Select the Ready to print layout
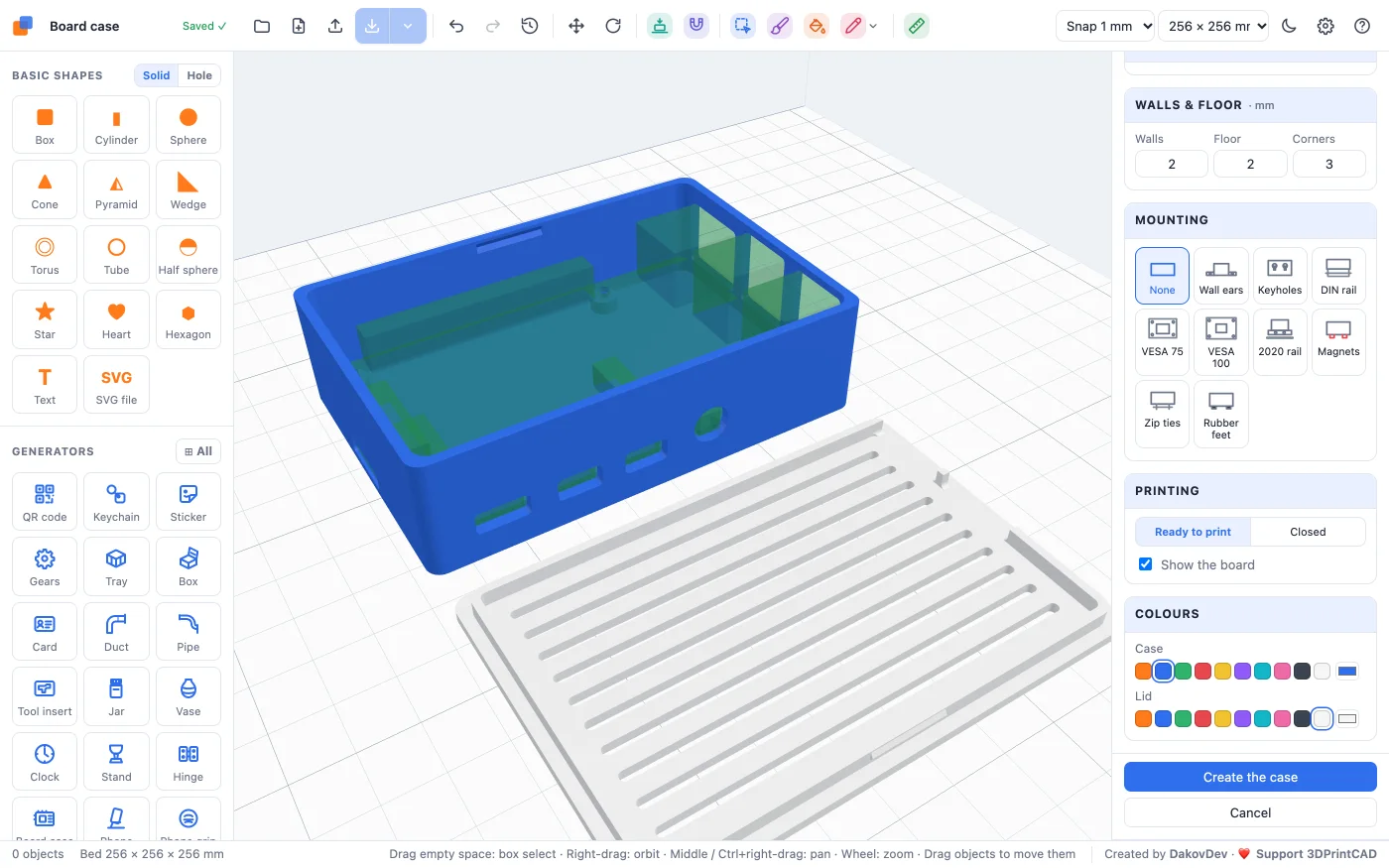The image size is (1389, 868). pos(1193,532)
